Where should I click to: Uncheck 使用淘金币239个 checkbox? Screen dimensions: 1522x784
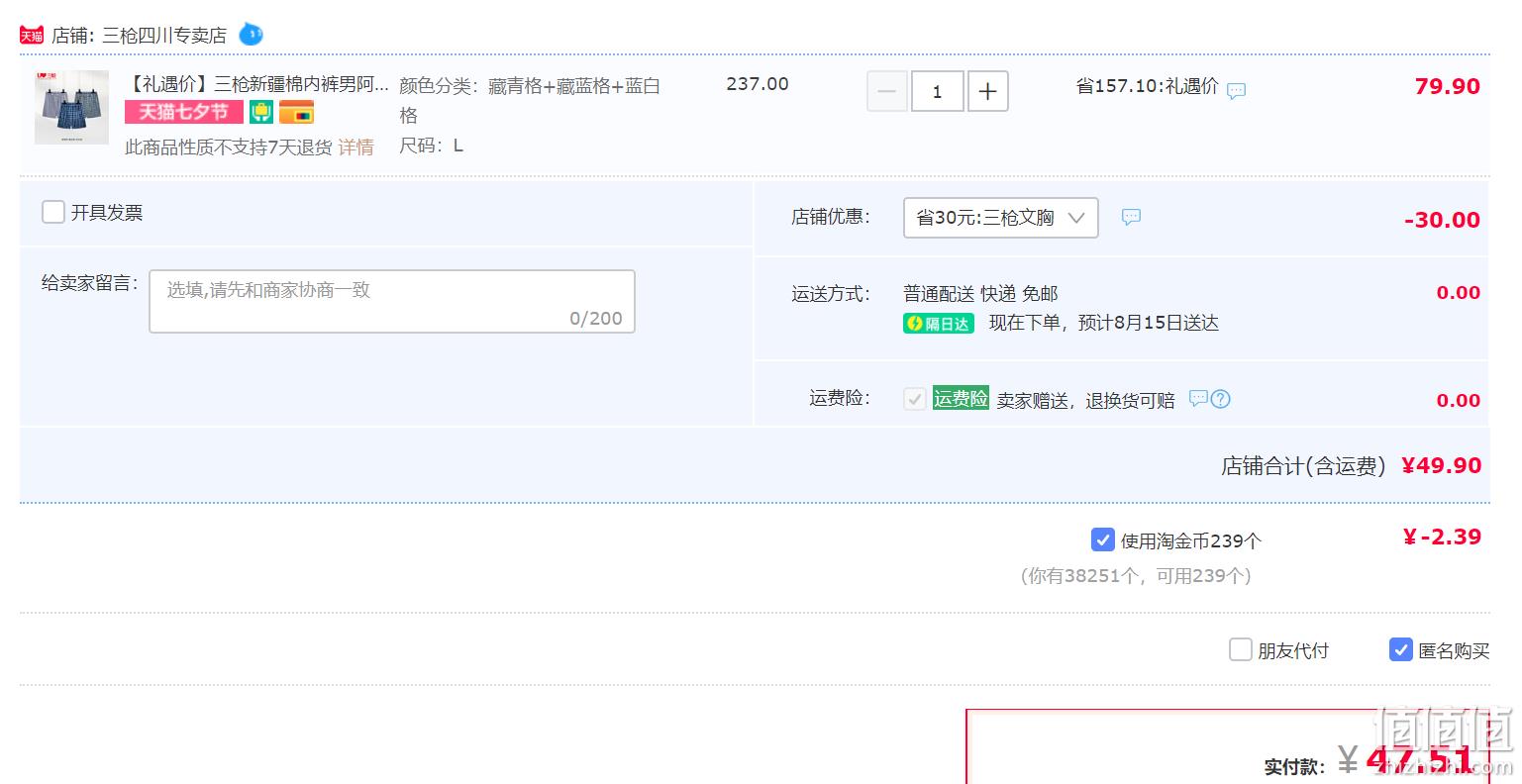(x=1102, y=539)
